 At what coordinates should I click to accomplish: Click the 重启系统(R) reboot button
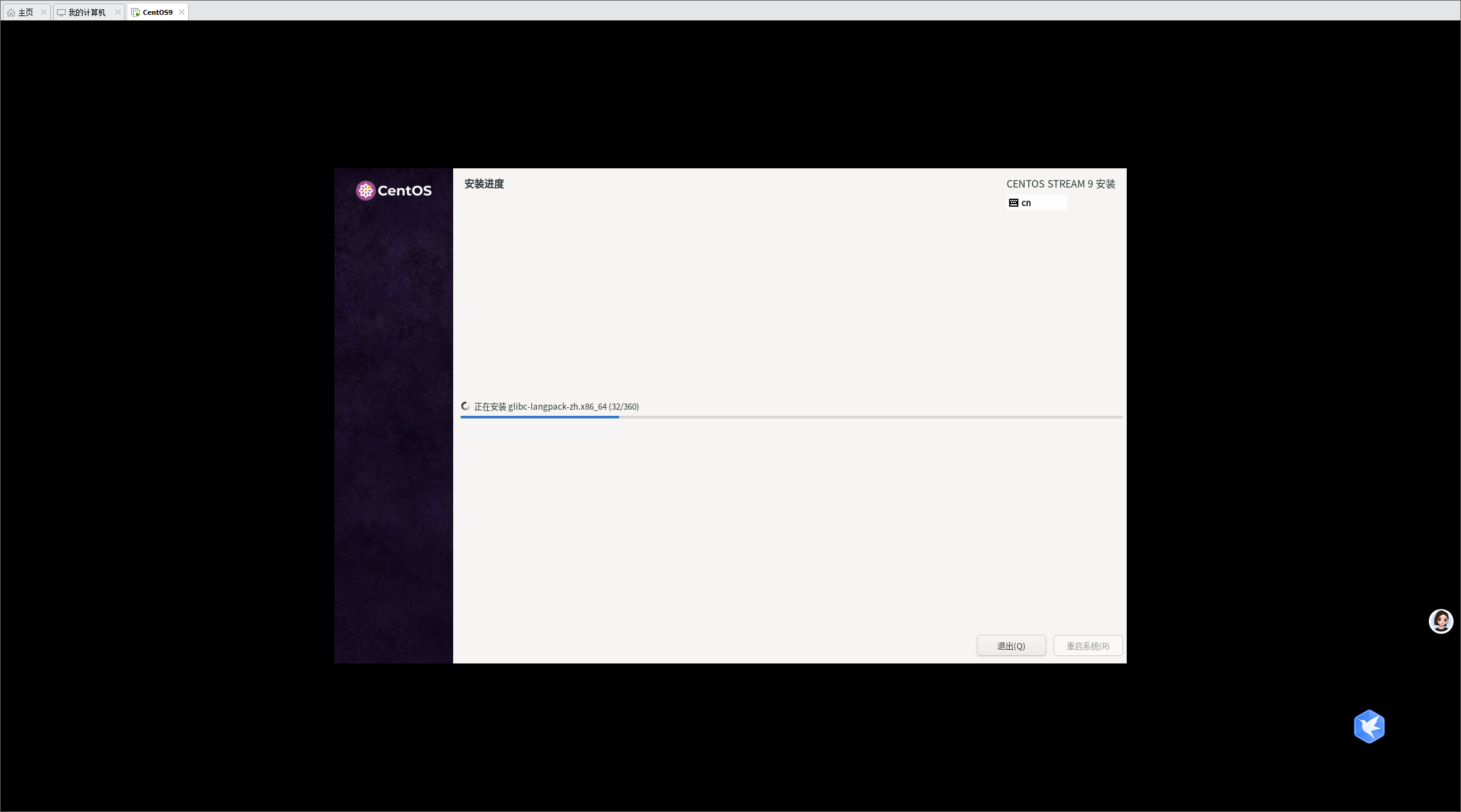(x=1088, y=646)
